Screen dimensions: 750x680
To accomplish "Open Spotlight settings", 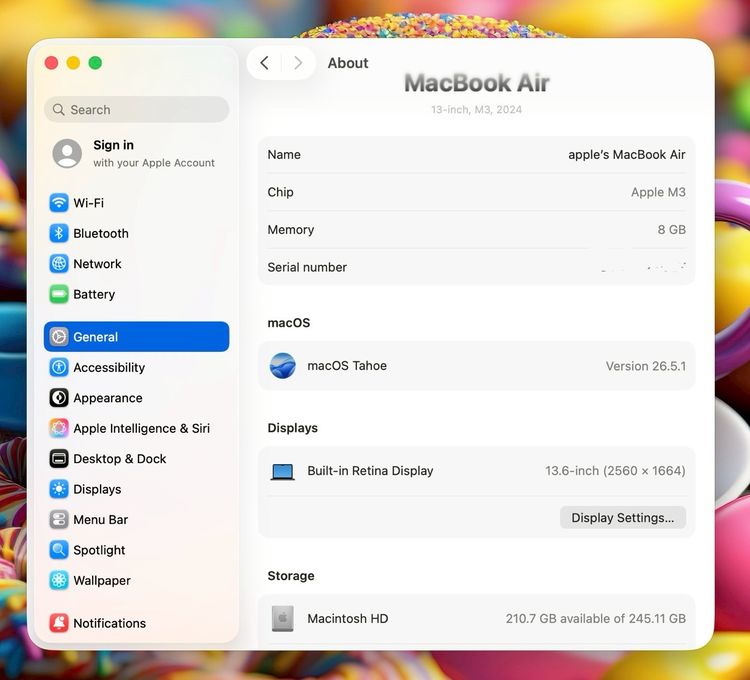I will pyautogui.click(x=136, y=550).
